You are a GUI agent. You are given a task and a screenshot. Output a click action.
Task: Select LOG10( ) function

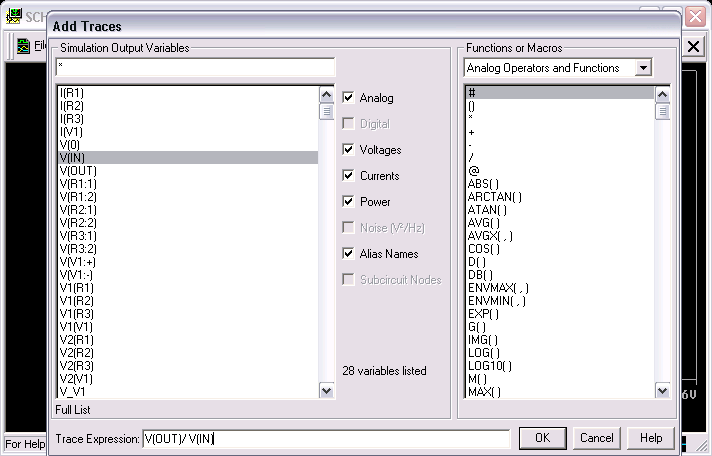560,366
